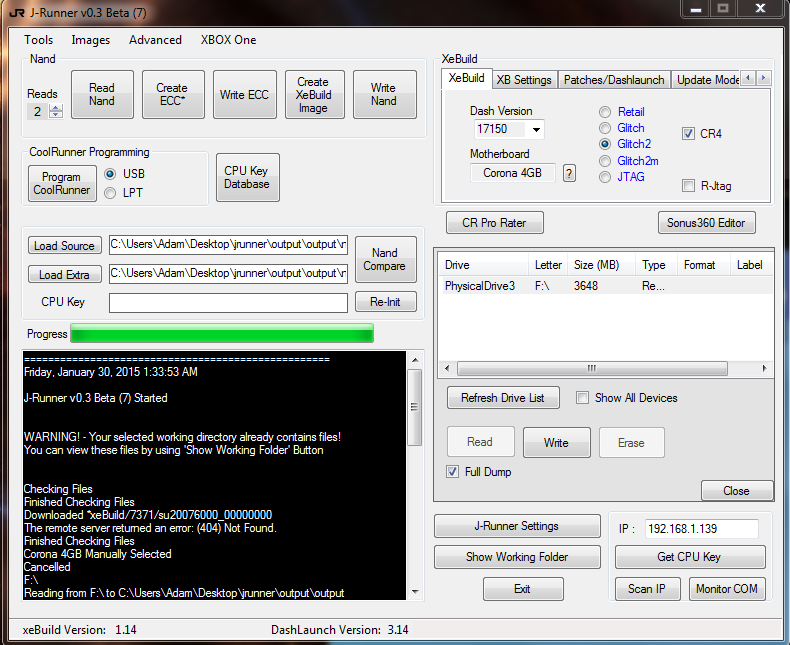Open J-Runner Settings
Viewport: 790px width, 645px height.
click(517, 526)
